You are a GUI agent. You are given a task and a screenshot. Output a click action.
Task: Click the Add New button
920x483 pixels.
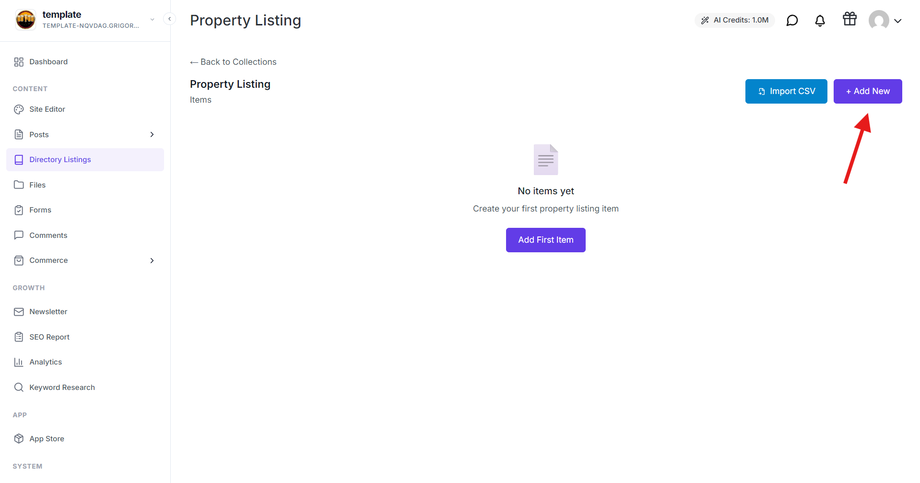click(867, 91)
